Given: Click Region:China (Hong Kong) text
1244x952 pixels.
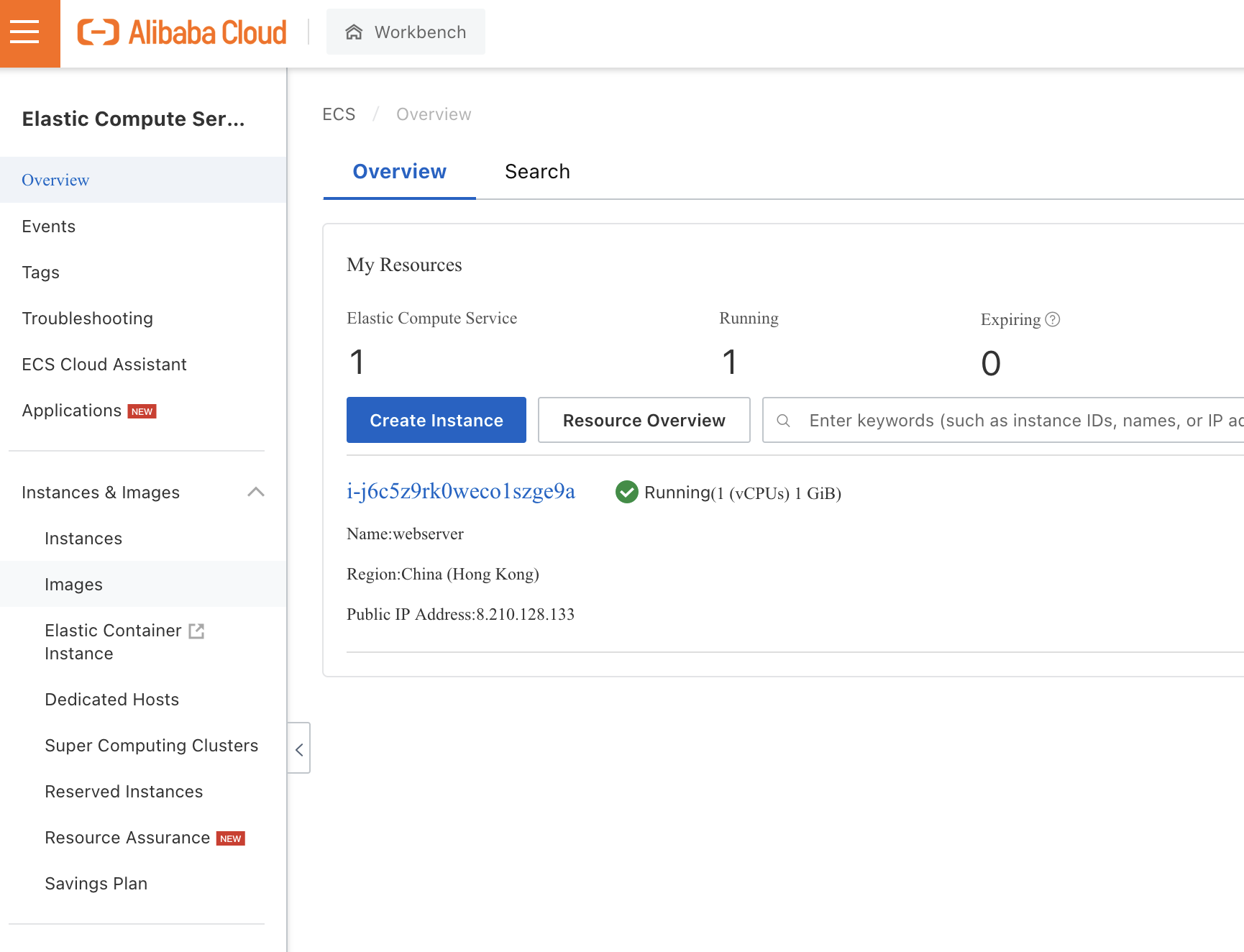Looking at the screenshot, I should 443,574.
